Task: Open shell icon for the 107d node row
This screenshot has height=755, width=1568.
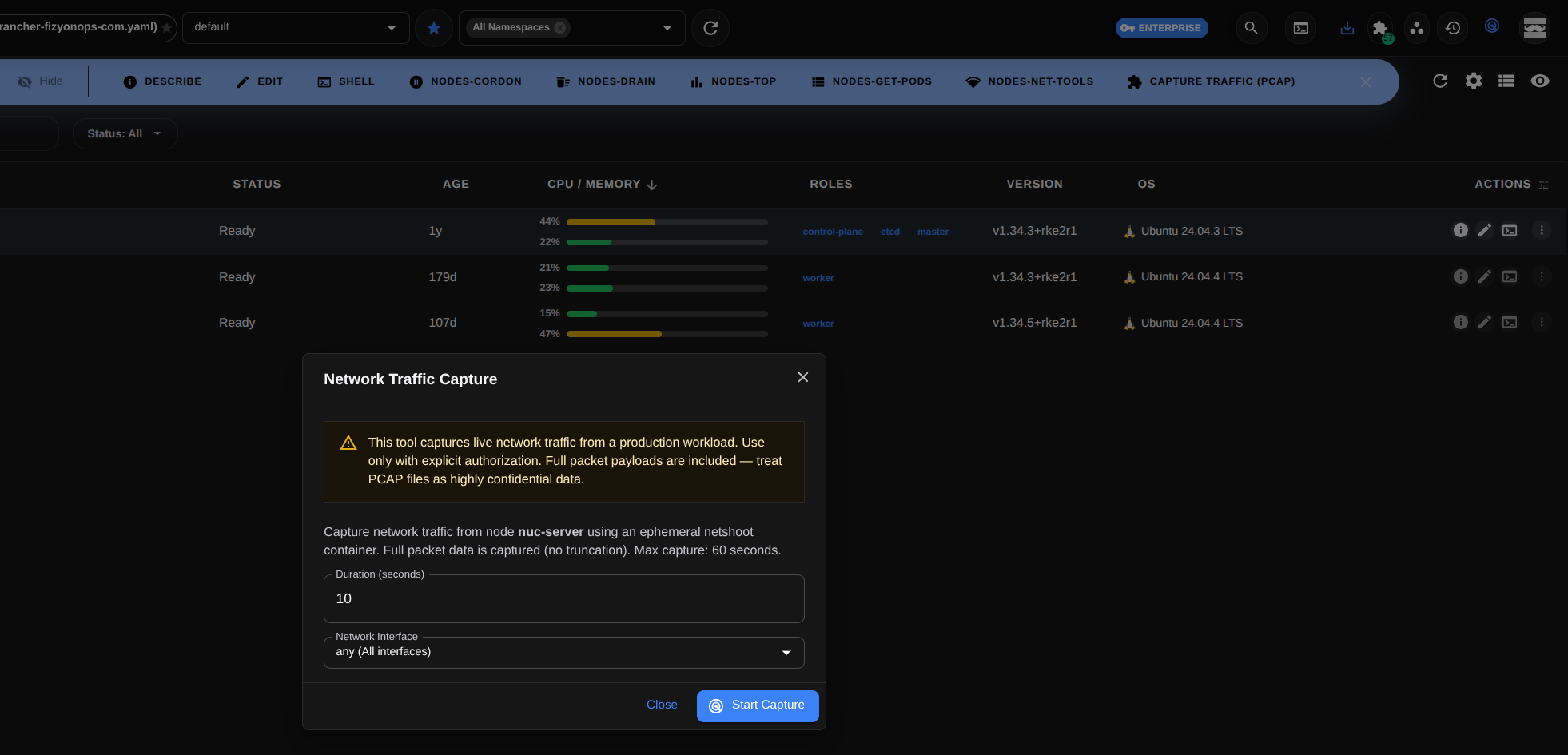Action: [1510, 322]
